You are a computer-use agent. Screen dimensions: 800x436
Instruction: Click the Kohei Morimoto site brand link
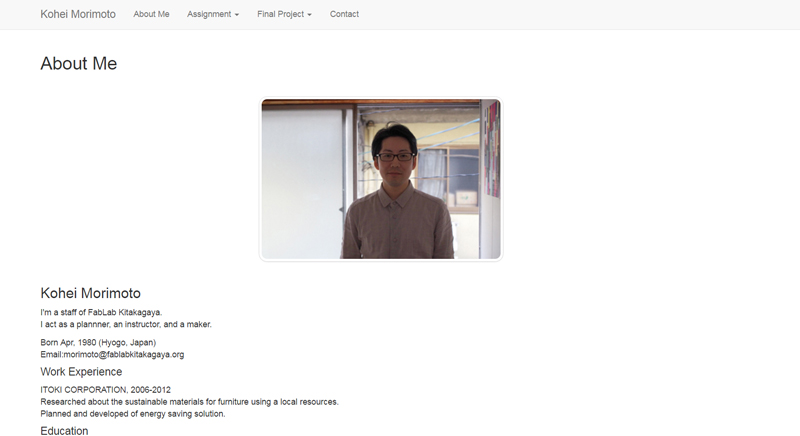[x=78, y=14]
